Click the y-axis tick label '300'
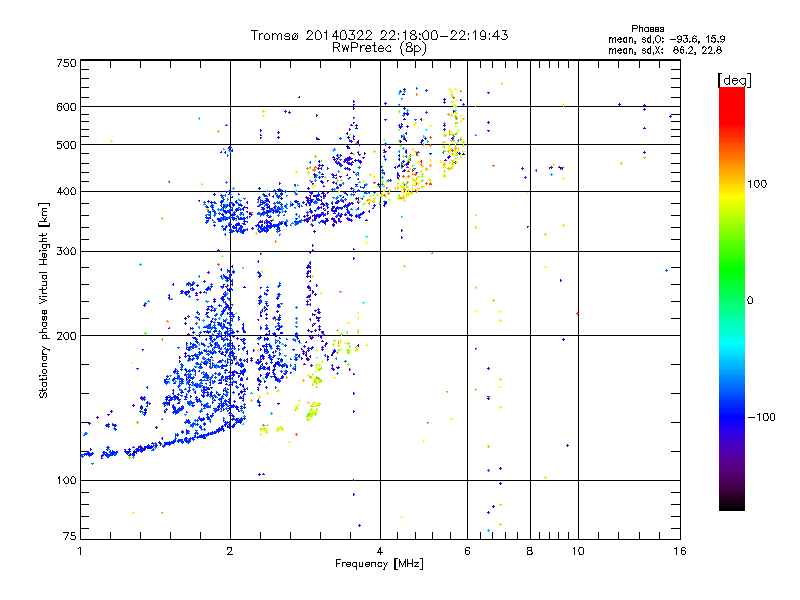The image size is (800, 600). (66, 252)
